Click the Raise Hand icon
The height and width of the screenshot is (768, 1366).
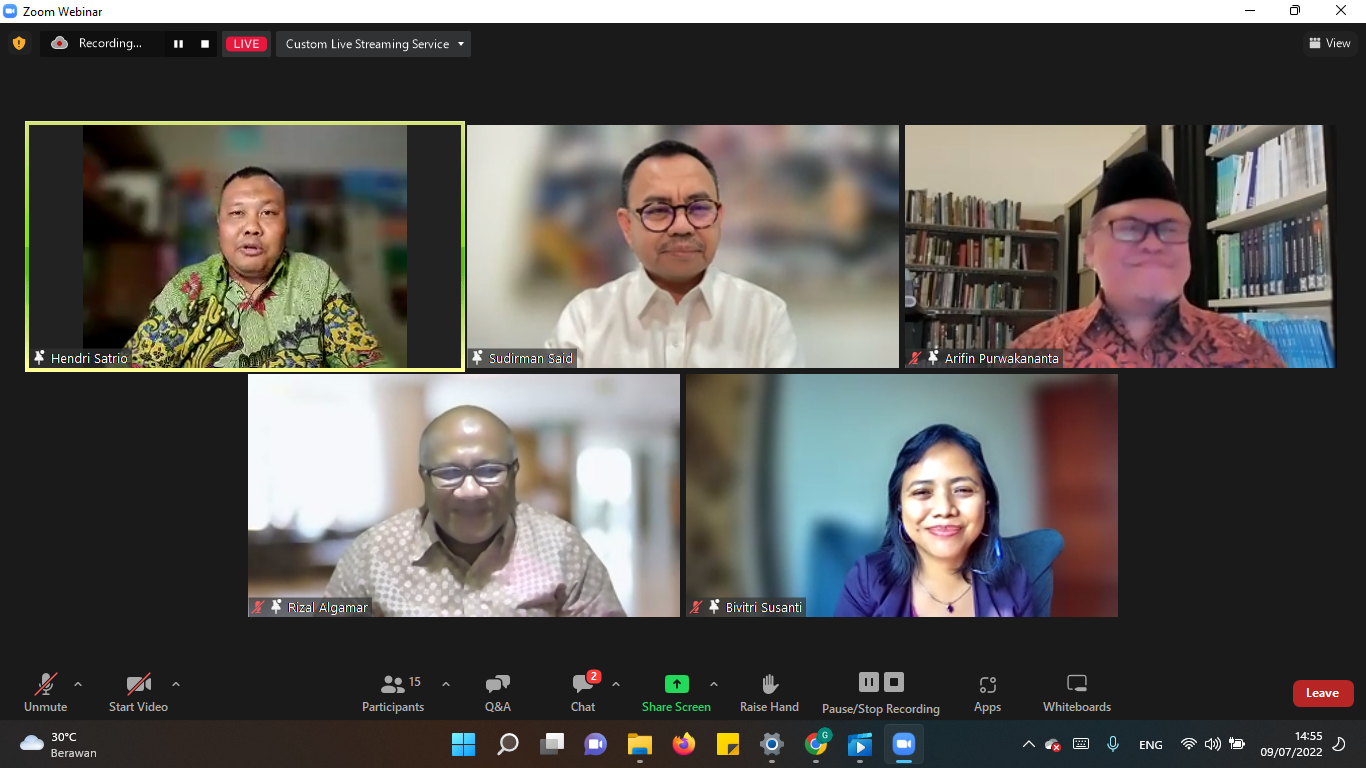[x=770, y=684]
